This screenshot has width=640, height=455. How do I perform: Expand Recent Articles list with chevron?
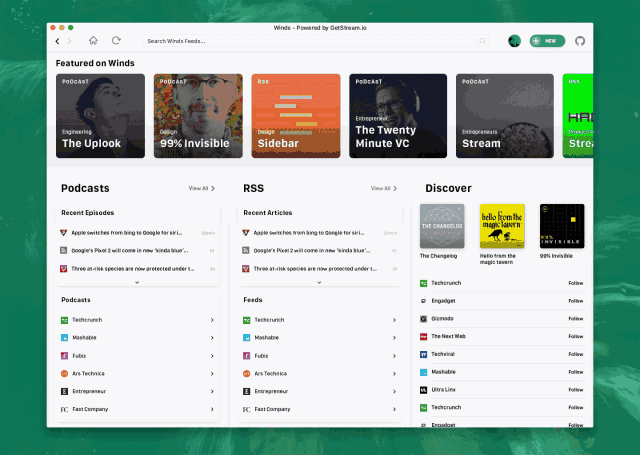tap(319, 282)
